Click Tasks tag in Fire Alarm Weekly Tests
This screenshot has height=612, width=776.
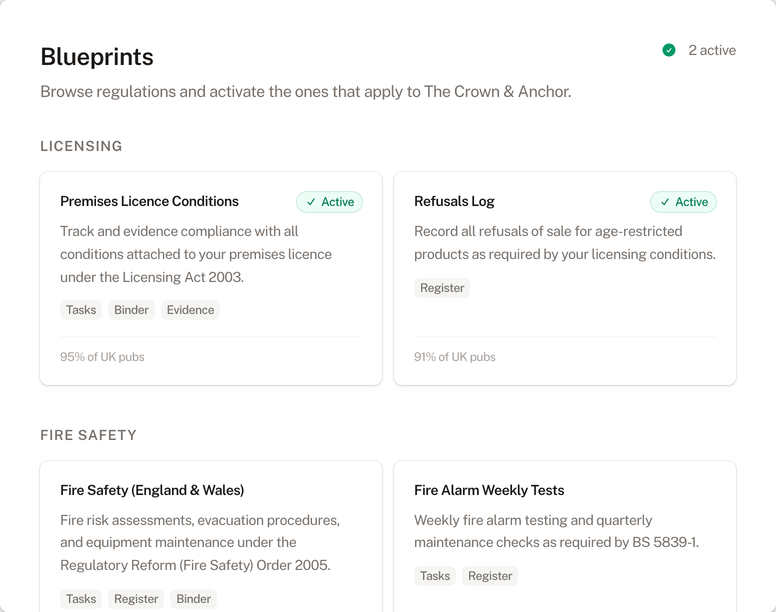pos(435,576)
